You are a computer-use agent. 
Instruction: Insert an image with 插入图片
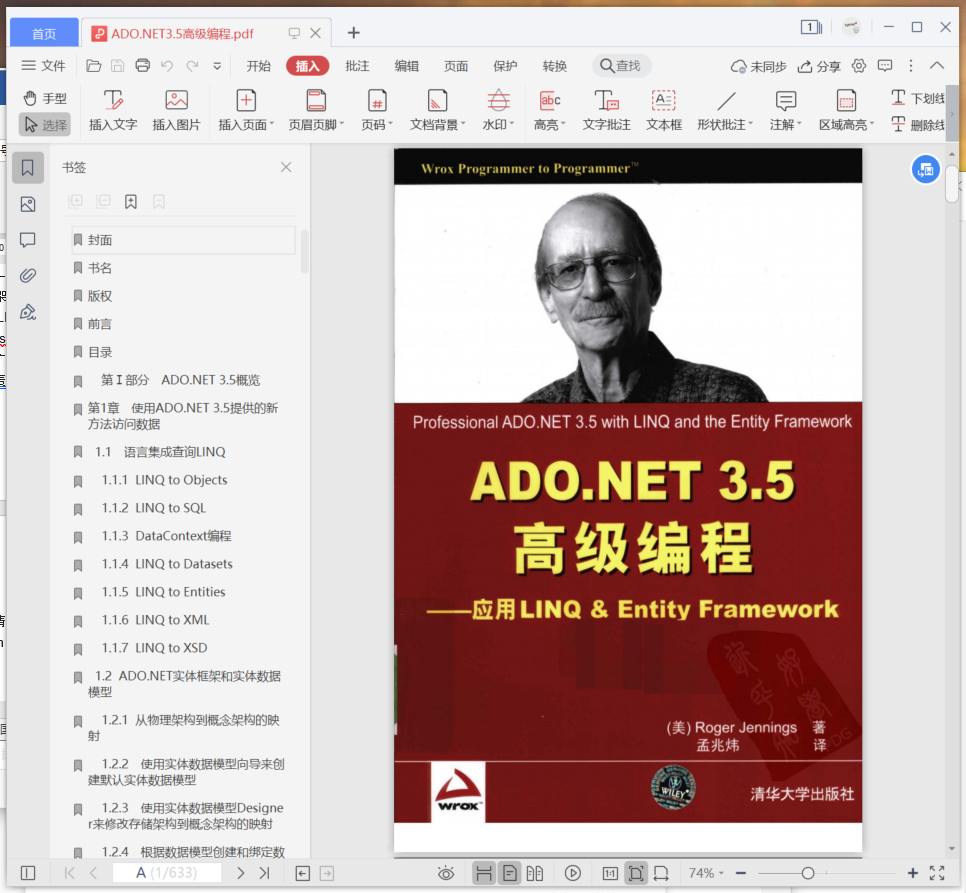pos(176,111)
